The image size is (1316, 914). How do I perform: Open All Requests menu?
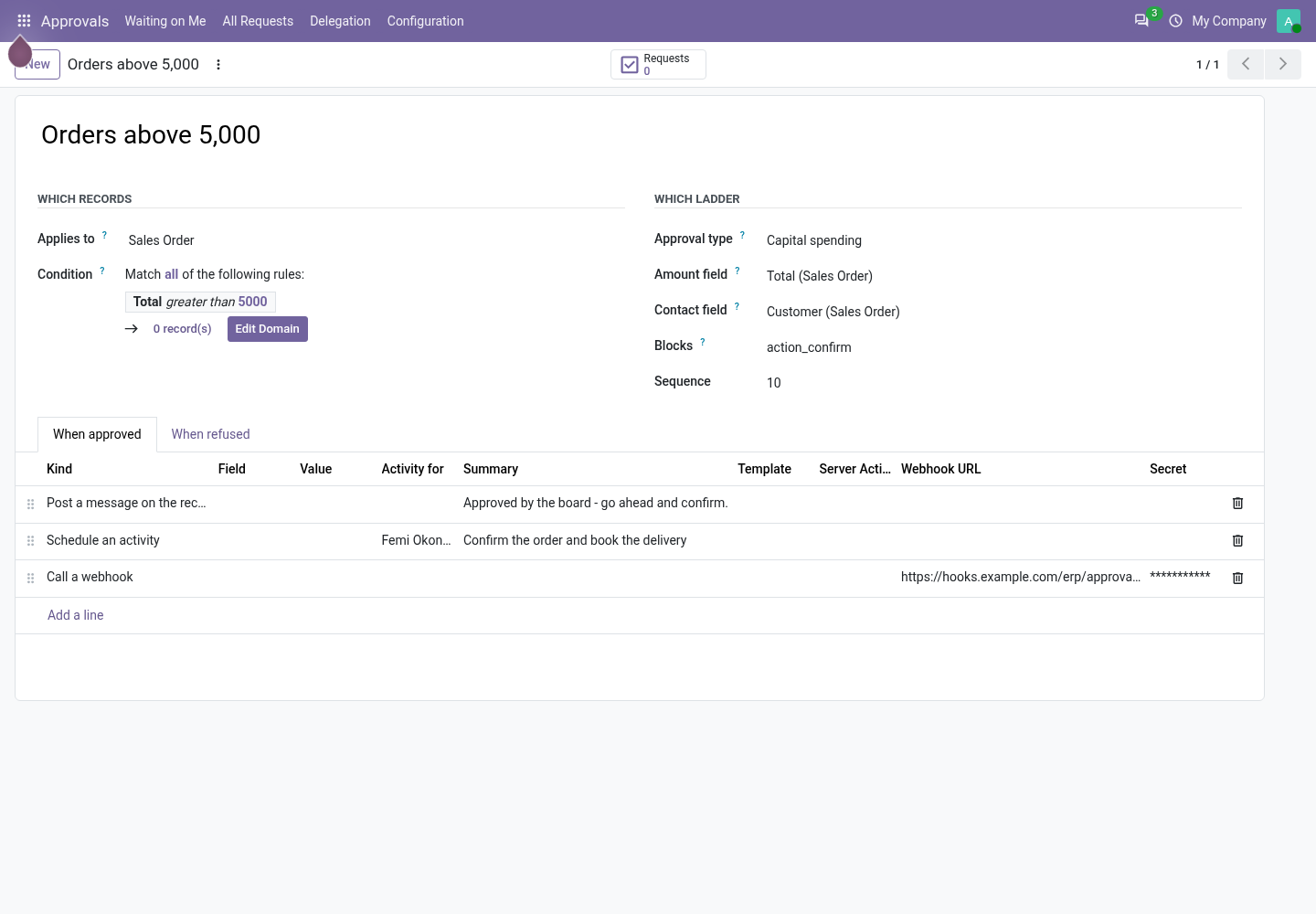click(258, 20)
